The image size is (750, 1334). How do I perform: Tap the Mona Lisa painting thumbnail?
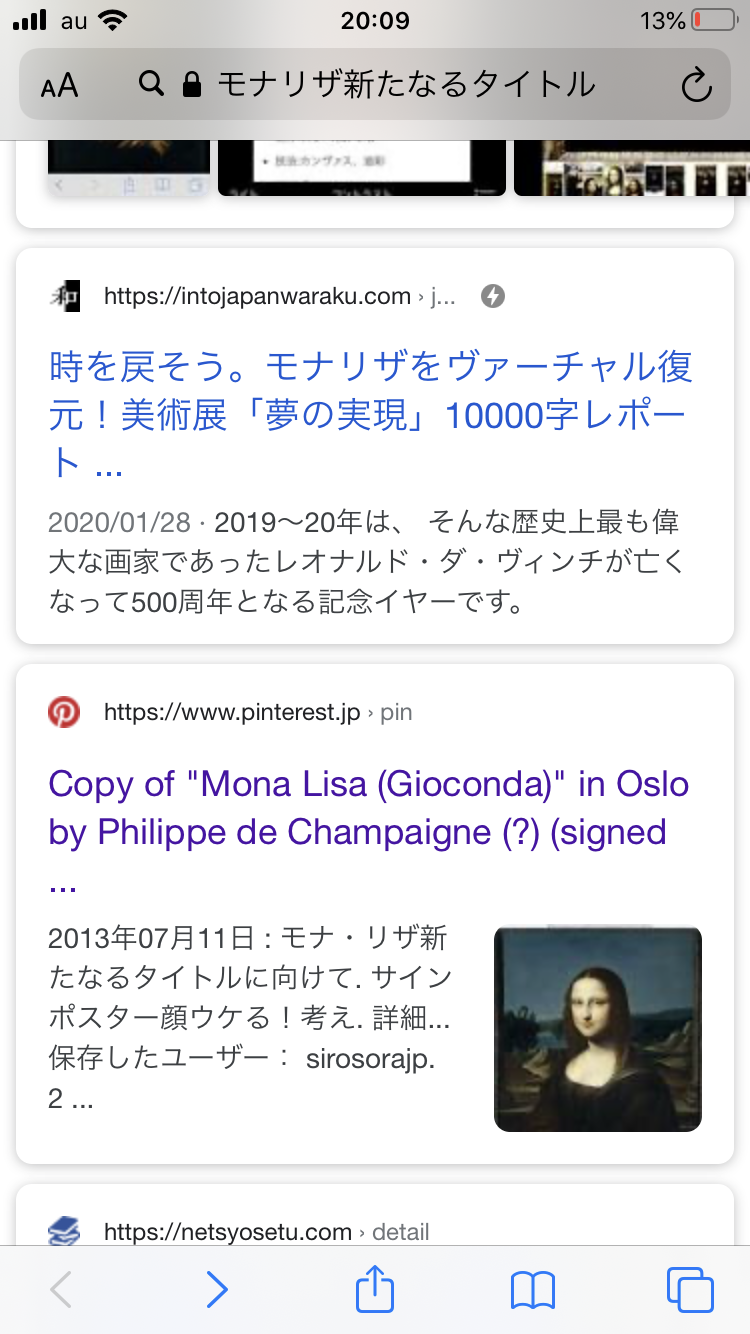(x=598, y=1029)
